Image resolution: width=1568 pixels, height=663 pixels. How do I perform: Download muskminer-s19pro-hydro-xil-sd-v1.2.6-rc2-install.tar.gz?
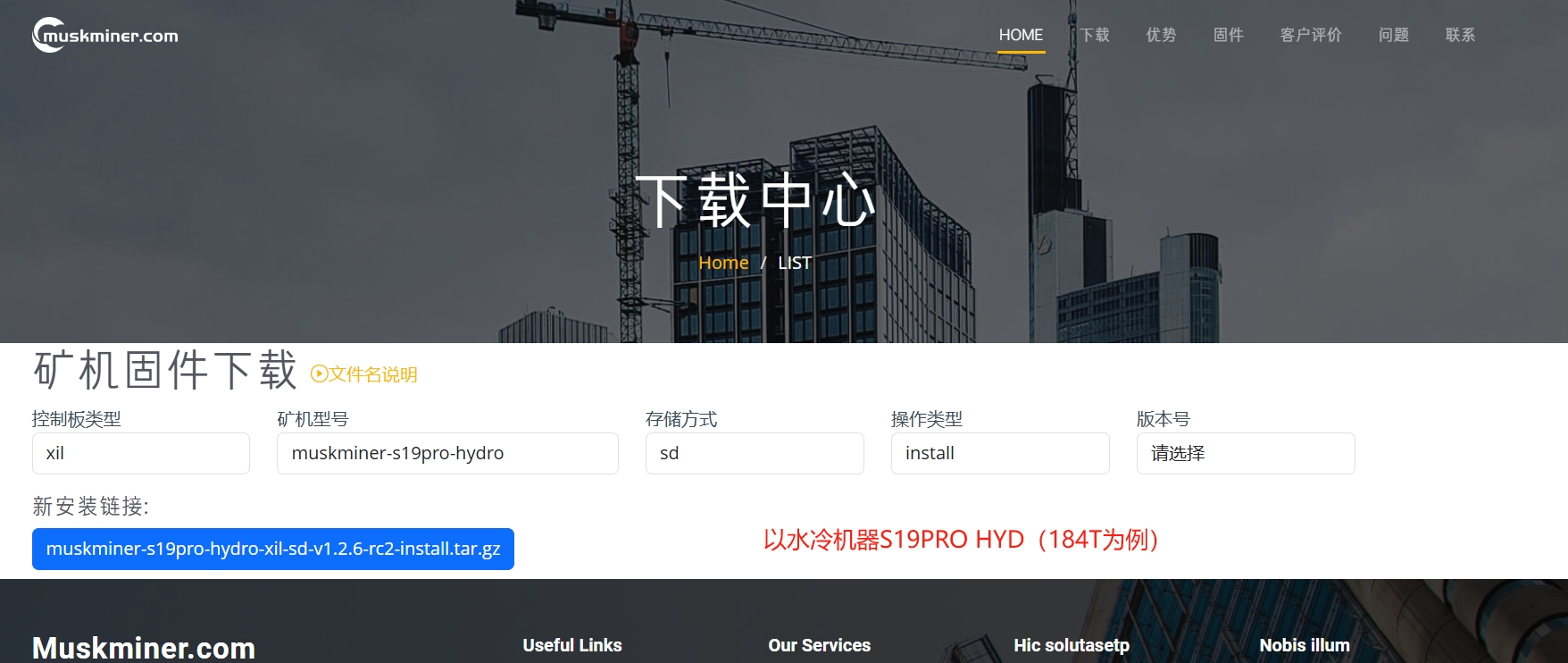(273, 549)
